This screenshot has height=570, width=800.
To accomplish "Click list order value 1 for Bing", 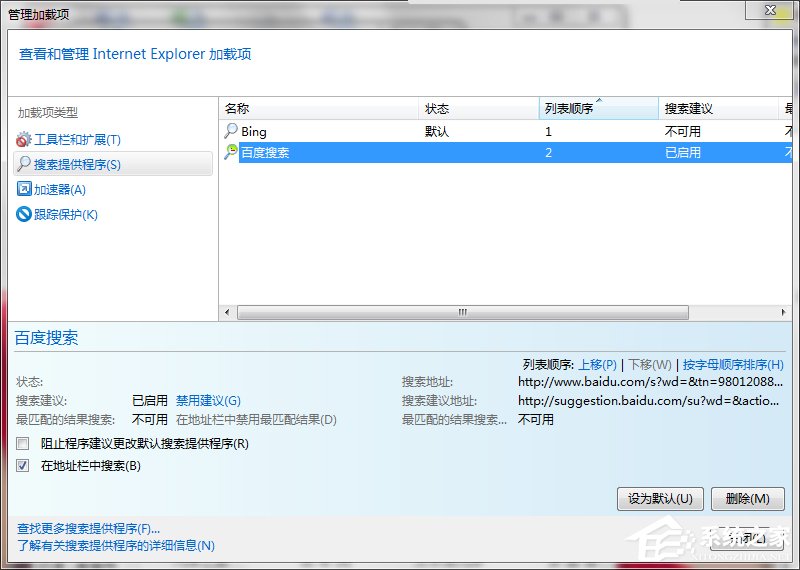I will (x=548, y=132).
